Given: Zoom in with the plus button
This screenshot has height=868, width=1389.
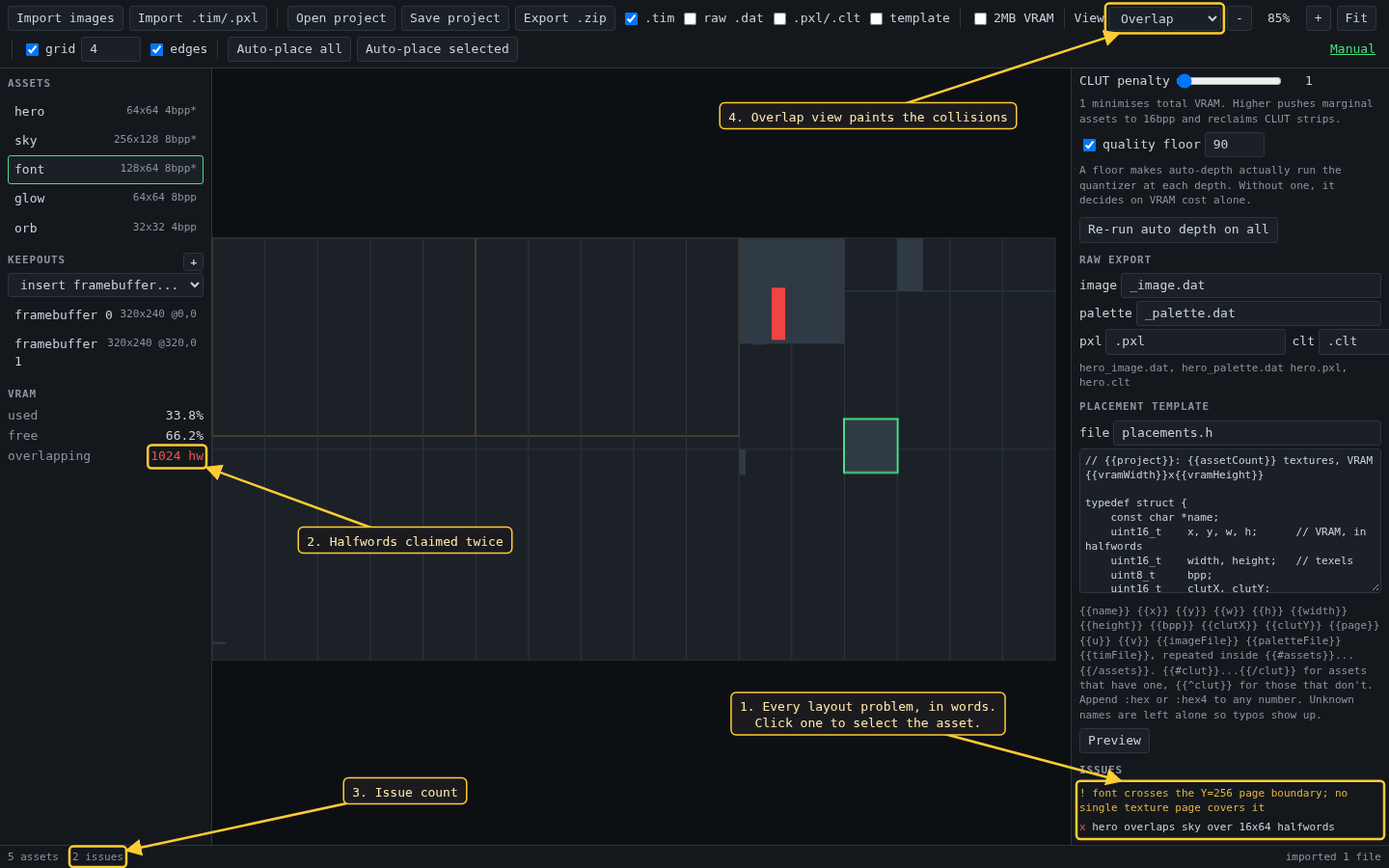Looking at the screenshot, I should click(x=1318, y=18).
